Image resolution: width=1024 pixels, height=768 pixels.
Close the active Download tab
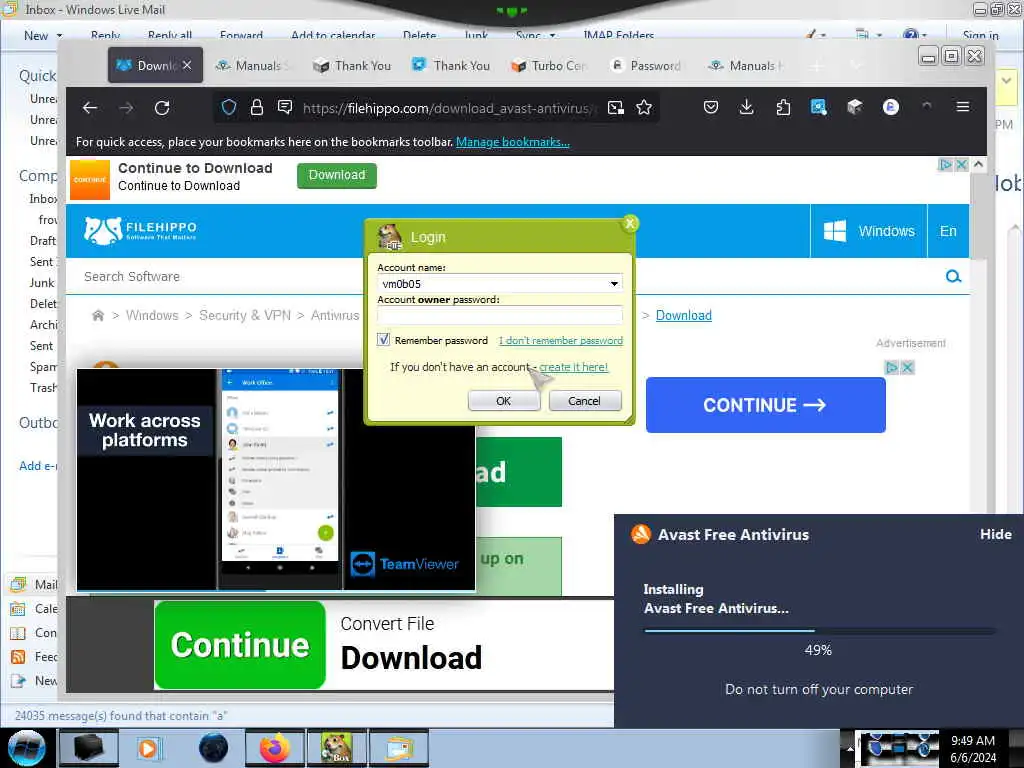[187, 65]
